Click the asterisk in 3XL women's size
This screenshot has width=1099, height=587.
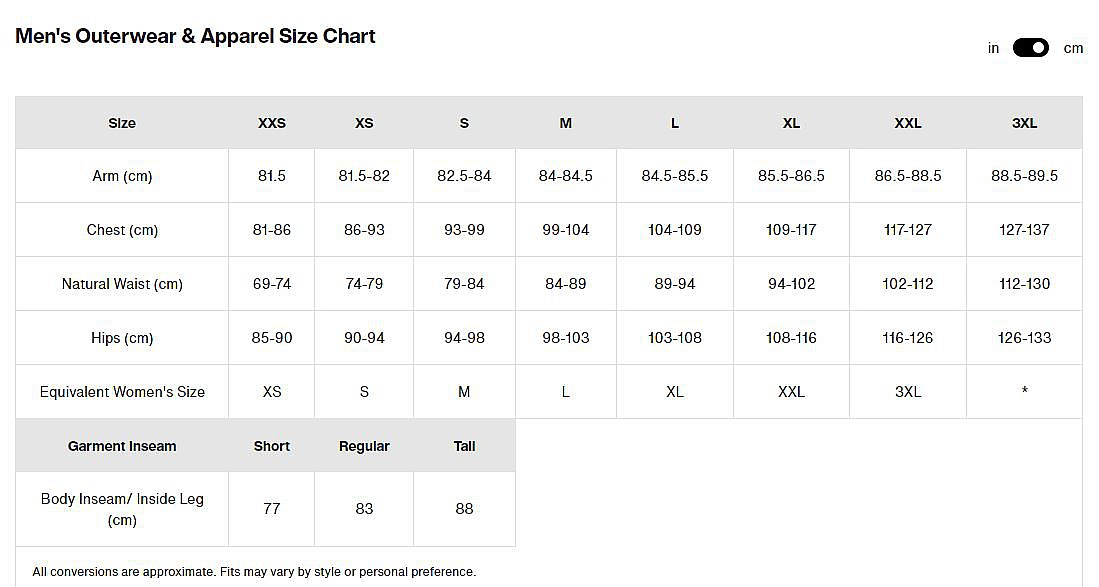click(x=1024, y=391)
